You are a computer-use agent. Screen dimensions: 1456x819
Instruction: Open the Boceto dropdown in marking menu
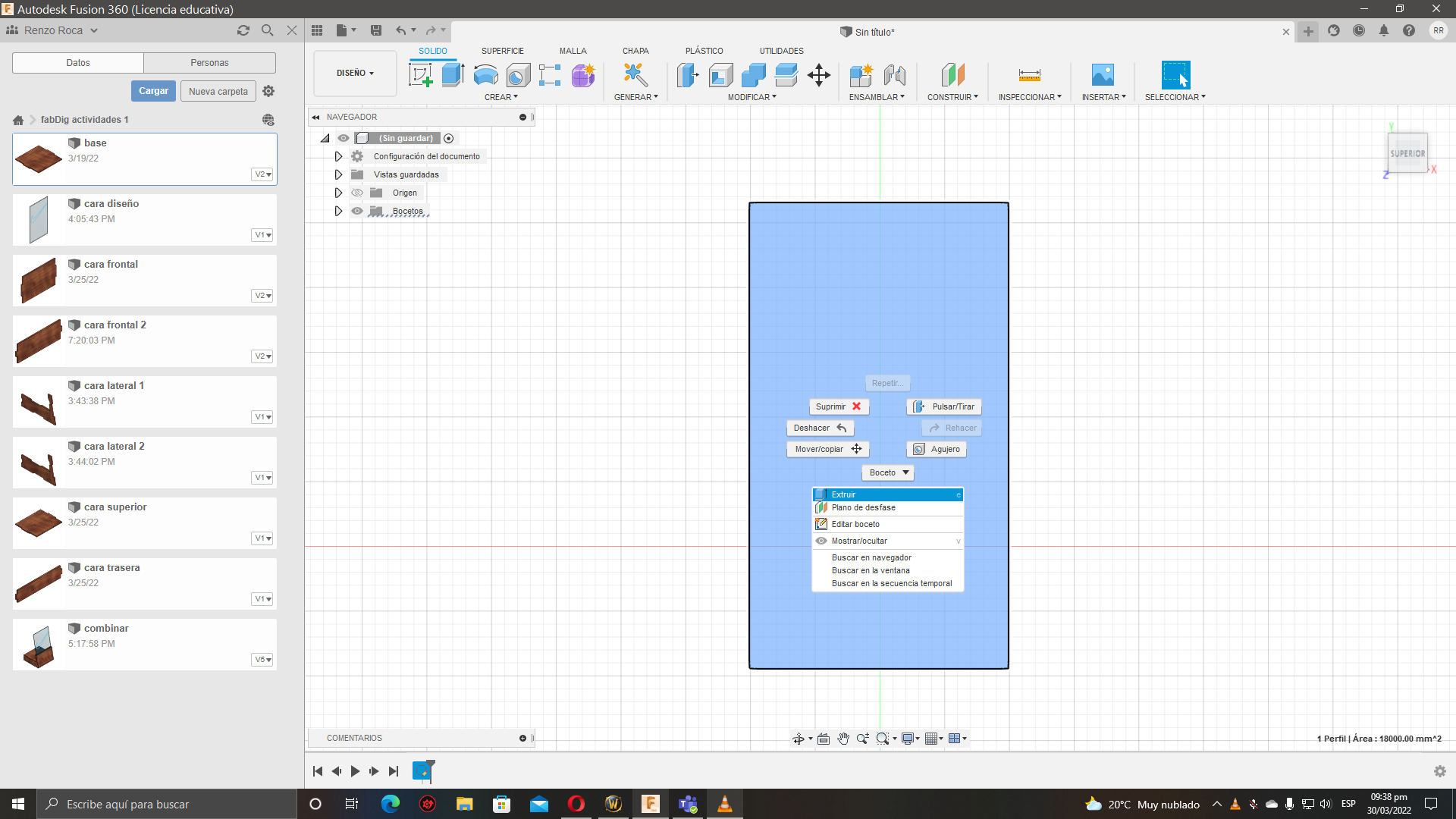tap(888, 472)
